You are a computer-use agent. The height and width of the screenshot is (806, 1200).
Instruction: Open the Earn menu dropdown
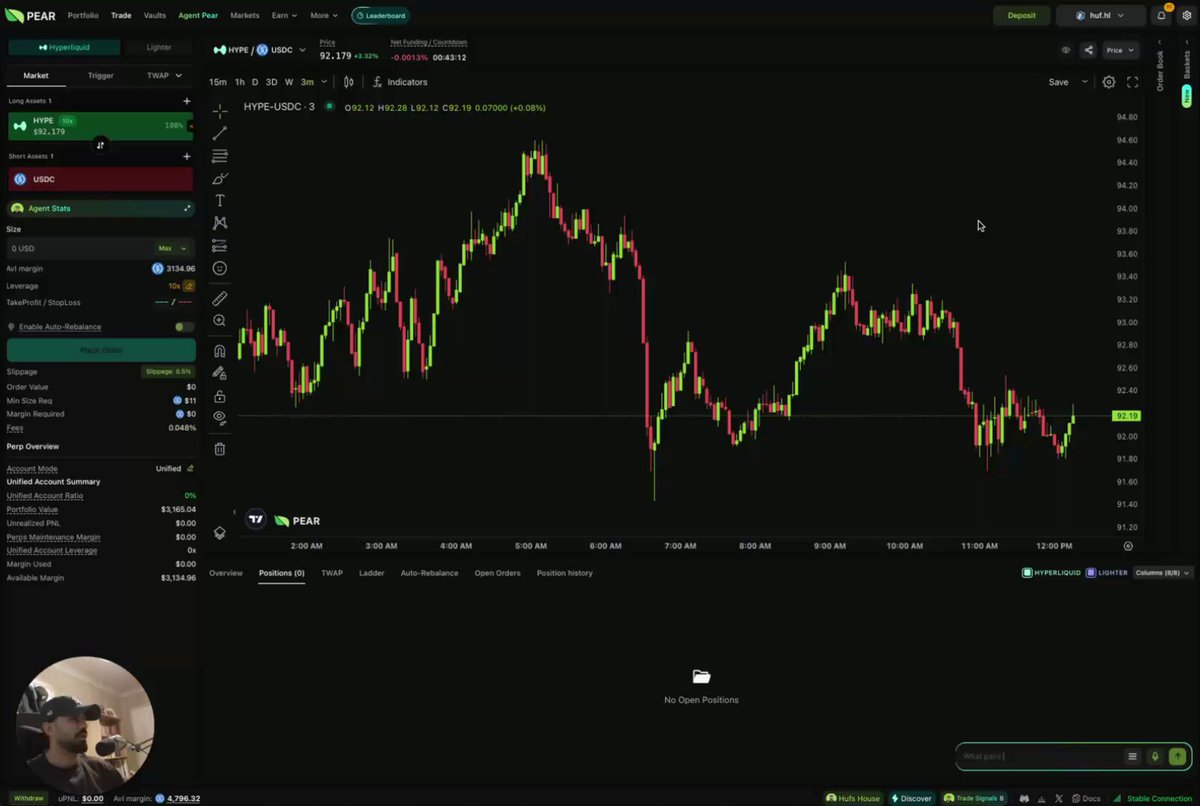coord(284,15)
